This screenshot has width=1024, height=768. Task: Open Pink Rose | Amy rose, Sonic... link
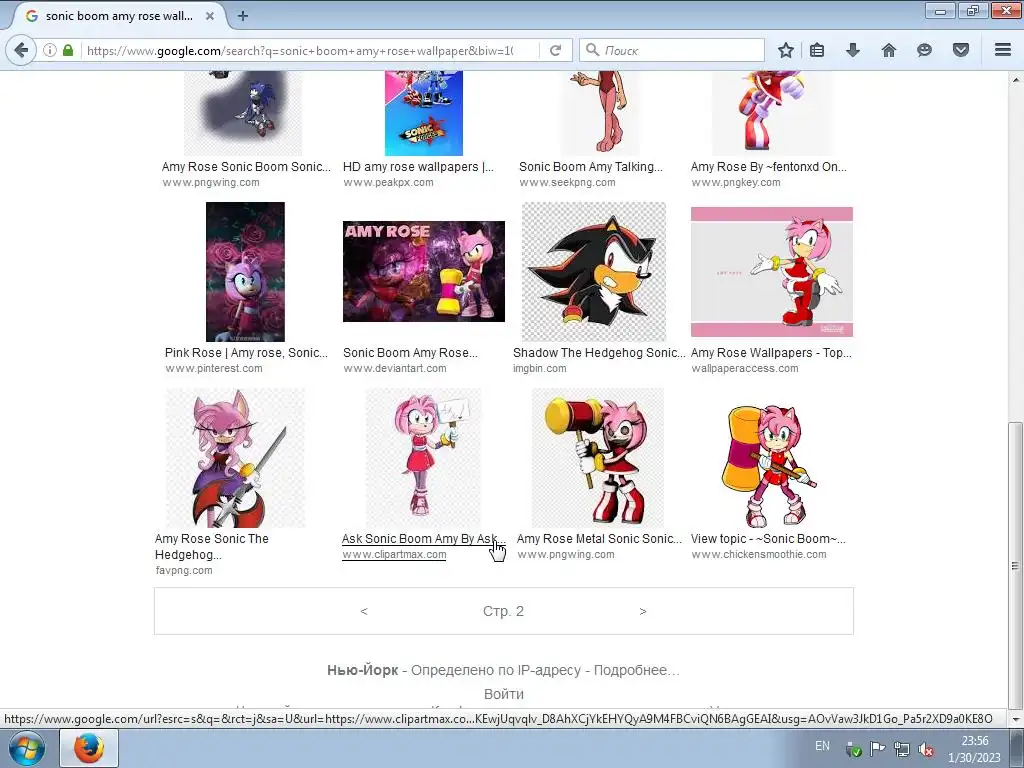(246, 353)
